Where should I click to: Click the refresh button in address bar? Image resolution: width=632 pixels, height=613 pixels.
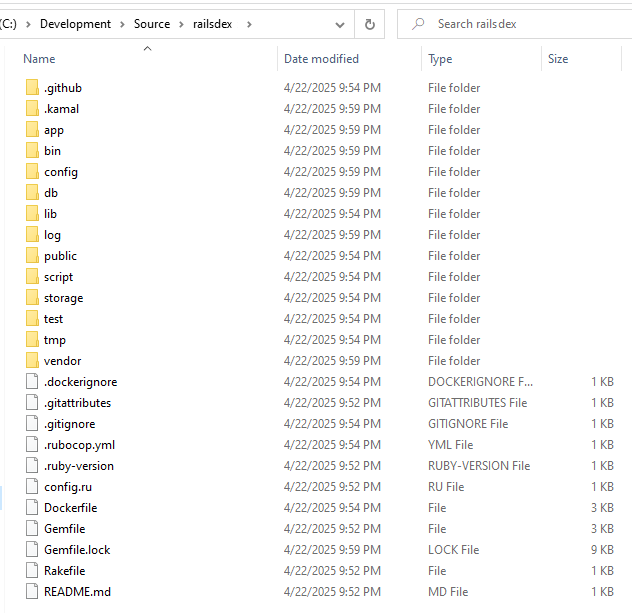369,24
